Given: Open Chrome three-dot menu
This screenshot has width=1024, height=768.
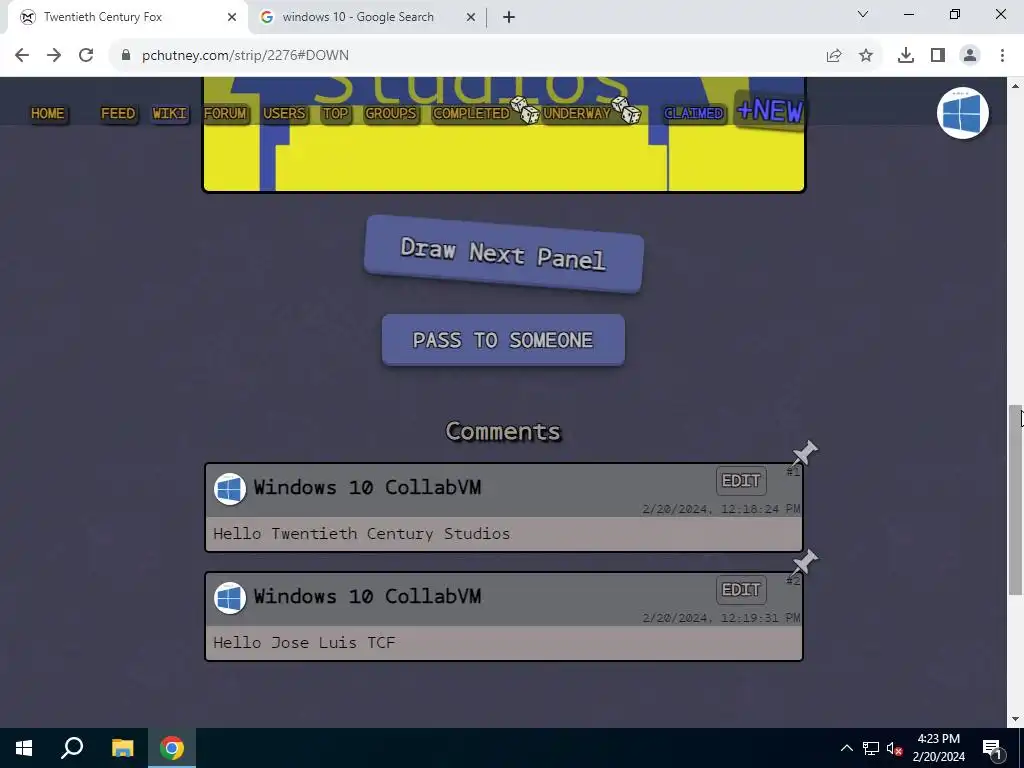Looking at the screenshot, I should click(1002, 56).
